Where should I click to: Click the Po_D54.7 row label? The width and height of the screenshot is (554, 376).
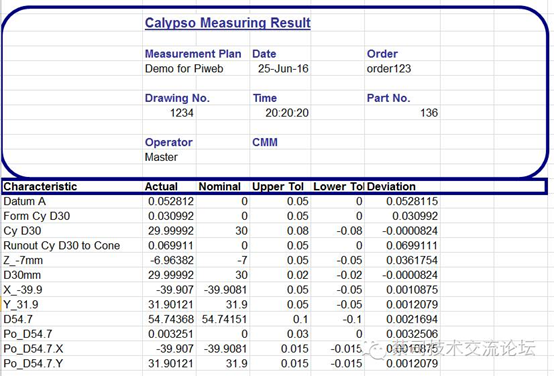pos(28,334)
